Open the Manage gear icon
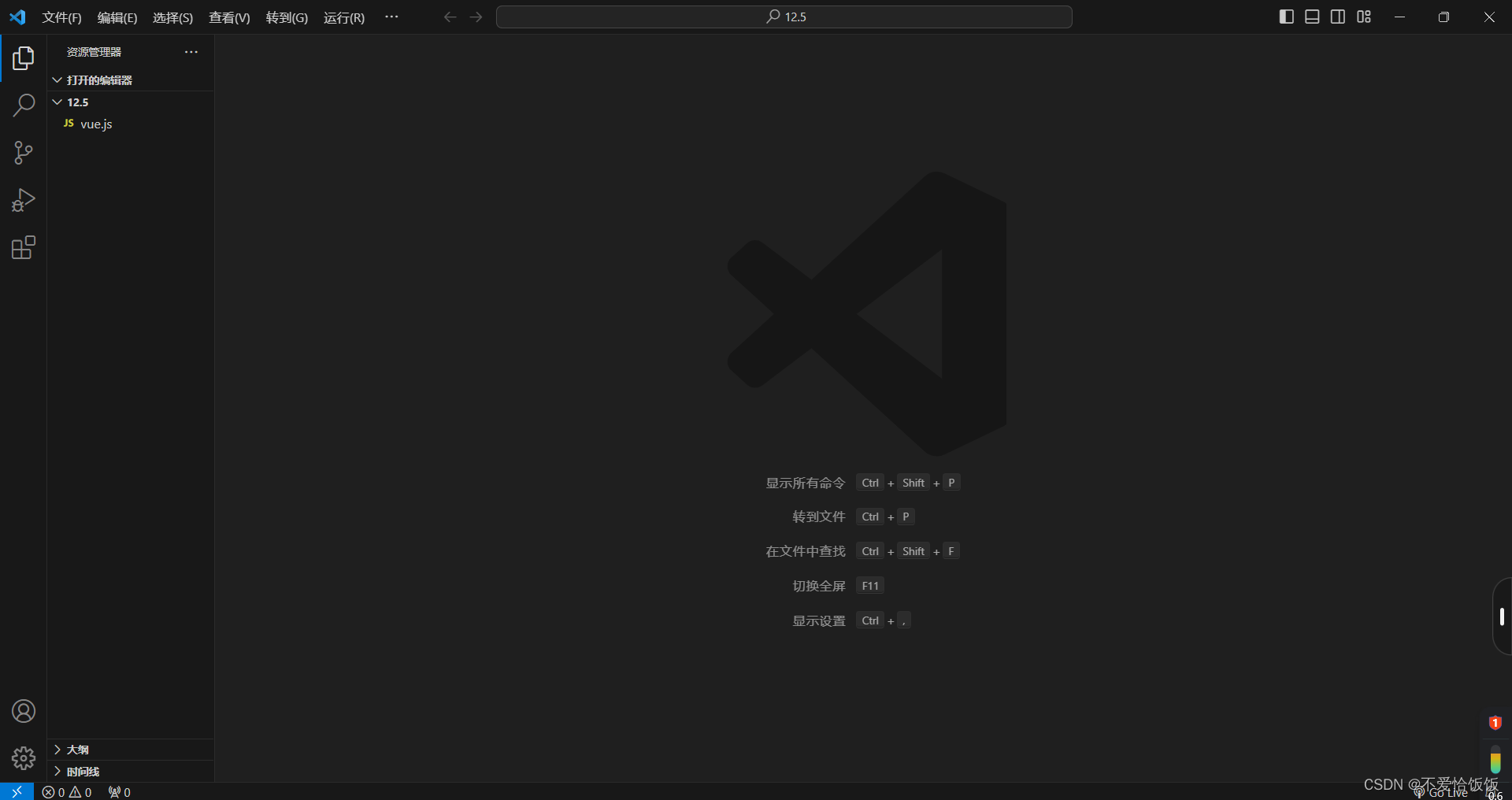Screen dimensions: 1512x800 click(24, 758)
